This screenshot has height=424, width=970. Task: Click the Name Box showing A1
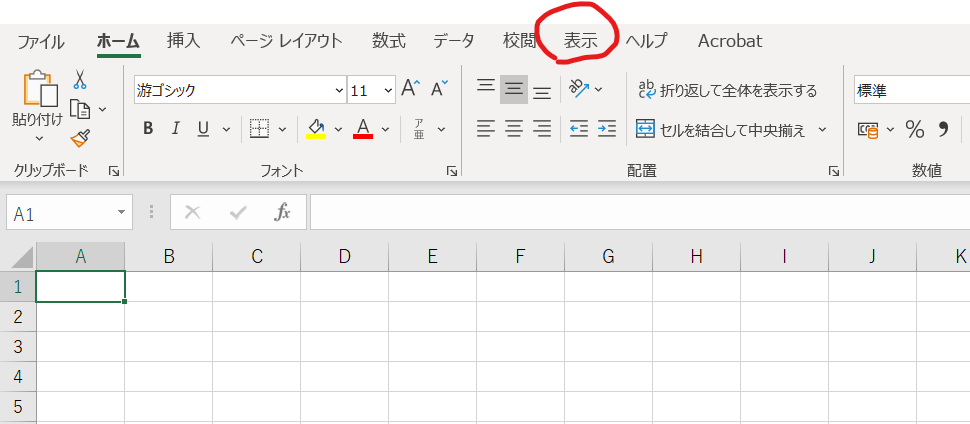tap(69, 214)
